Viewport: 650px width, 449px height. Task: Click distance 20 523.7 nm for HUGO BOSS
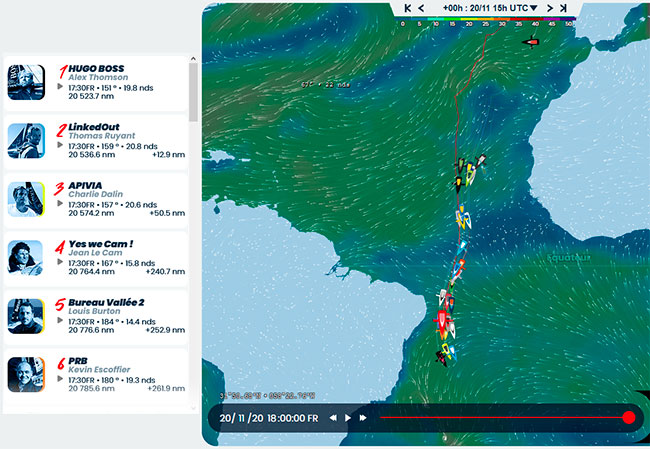pos(91,96)
